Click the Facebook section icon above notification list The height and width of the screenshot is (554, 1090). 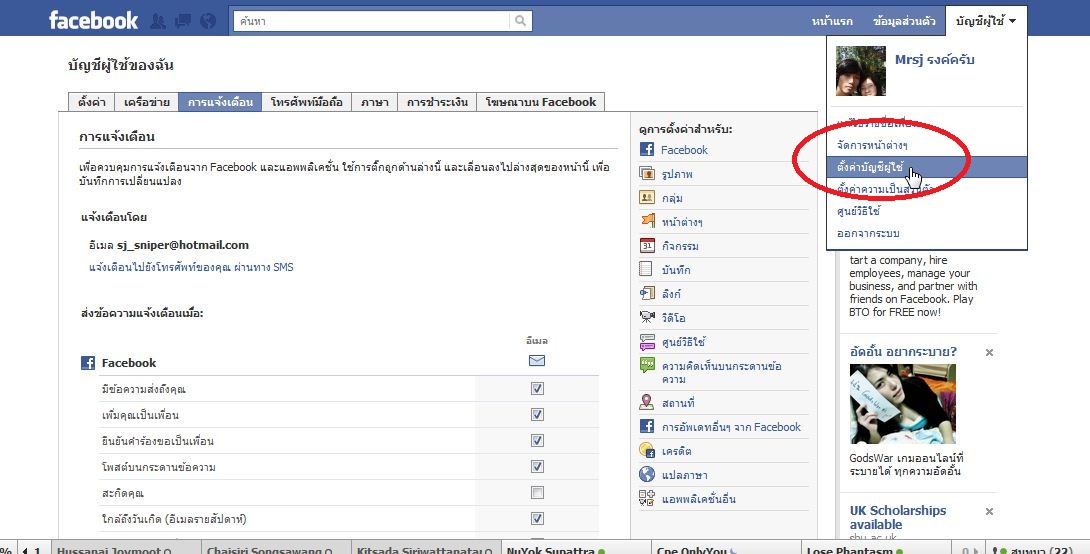click(x=88, y=362)
